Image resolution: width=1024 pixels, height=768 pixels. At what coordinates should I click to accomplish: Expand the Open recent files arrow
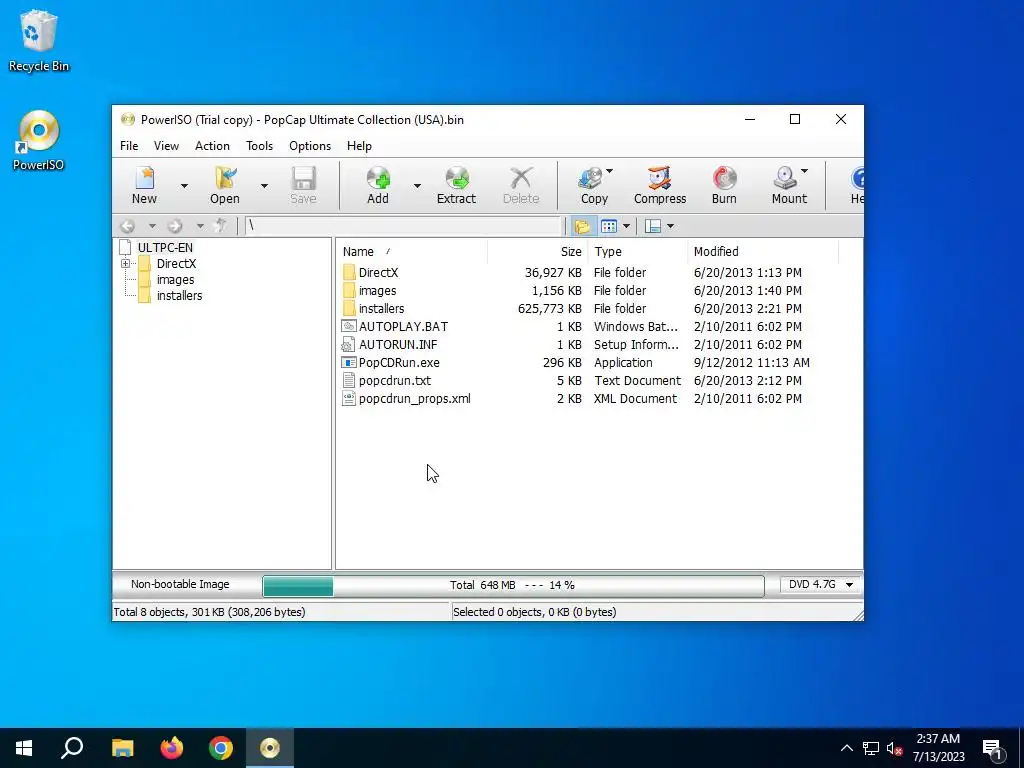coord(264,186)
